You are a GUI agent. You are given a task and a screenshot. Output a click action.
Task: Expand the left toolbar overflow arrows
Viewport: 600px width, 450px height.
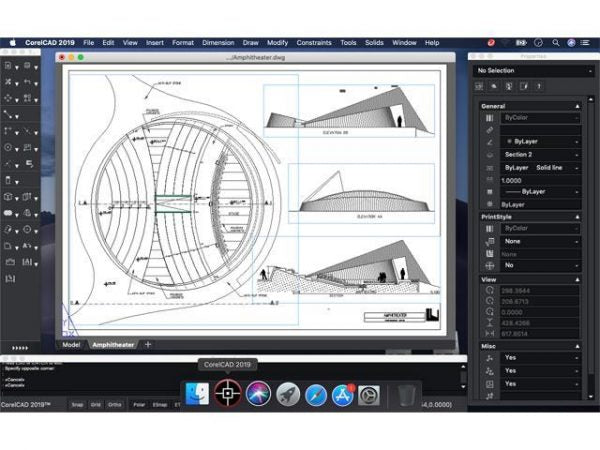20,348
